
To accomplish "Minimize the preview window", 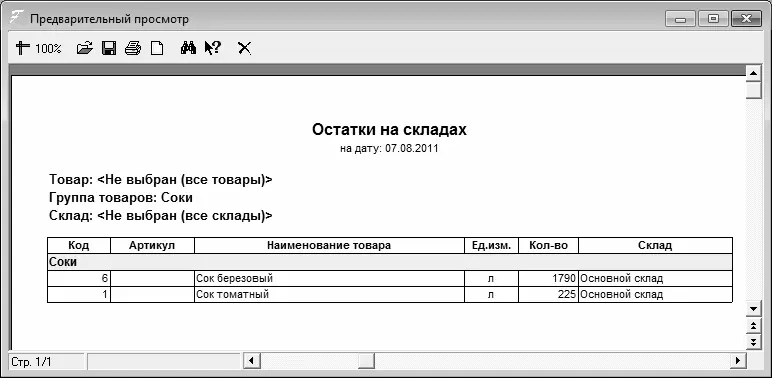I will [x=680, y=19].
